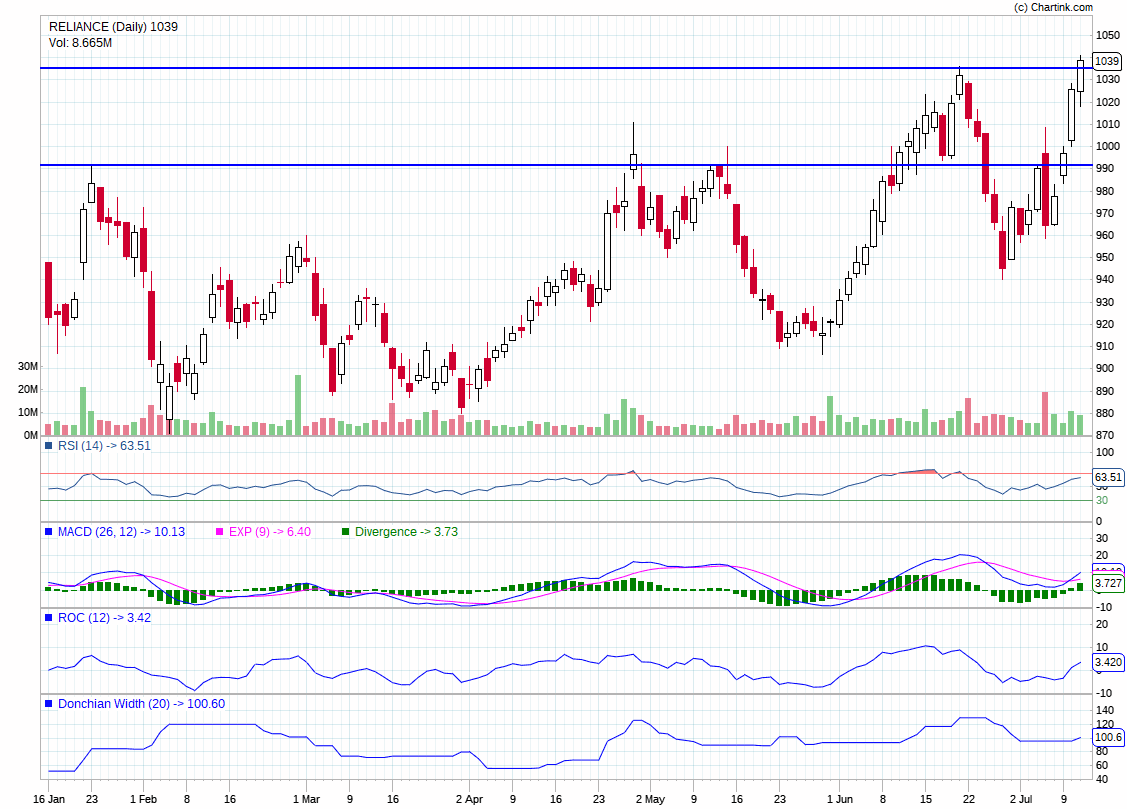Open the Chartink.com copyright link
The height and width of the screenshot is (809, 1127).
tap(1055, 7)
